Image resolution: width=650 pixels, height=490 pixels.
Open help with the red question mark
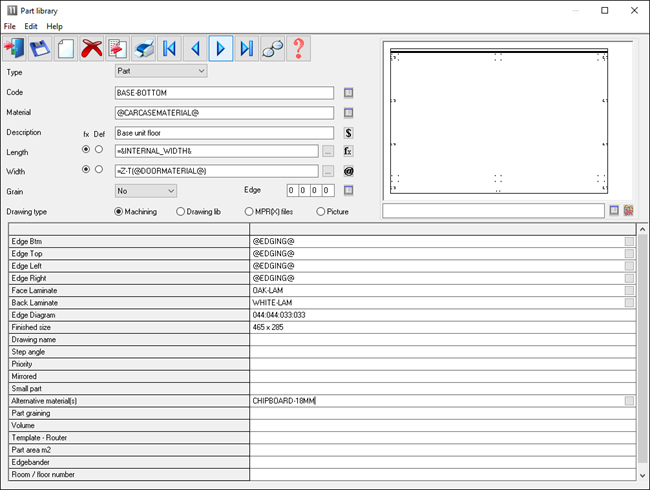(298, 48)
